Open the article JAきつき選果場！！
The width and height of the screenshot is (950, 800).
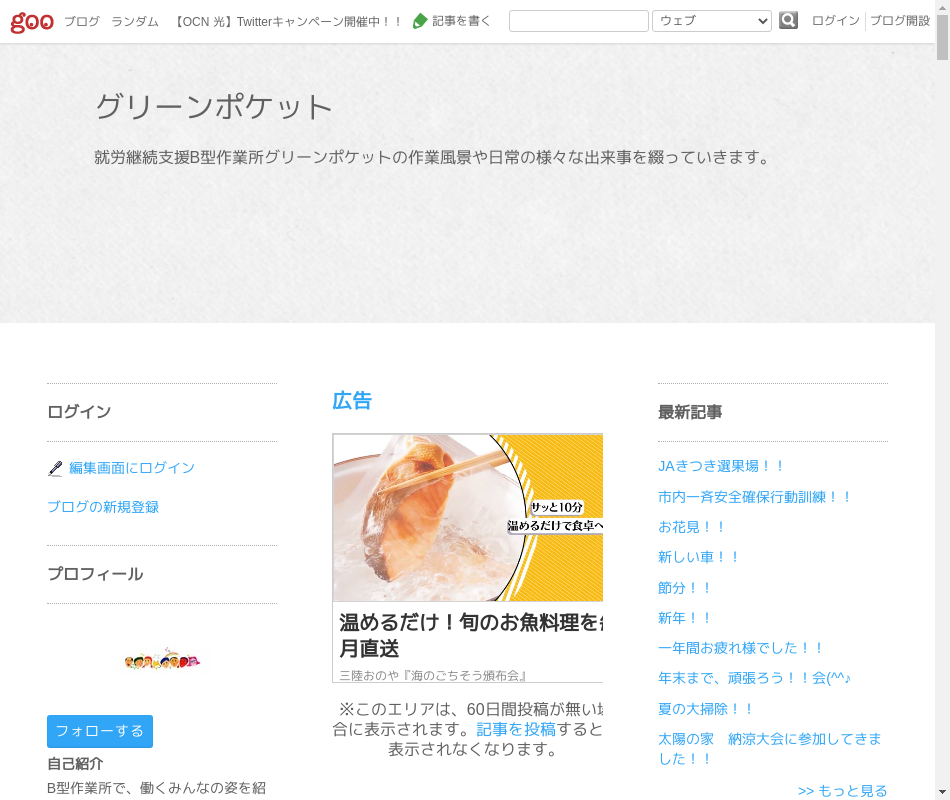[x=722, y=466]
